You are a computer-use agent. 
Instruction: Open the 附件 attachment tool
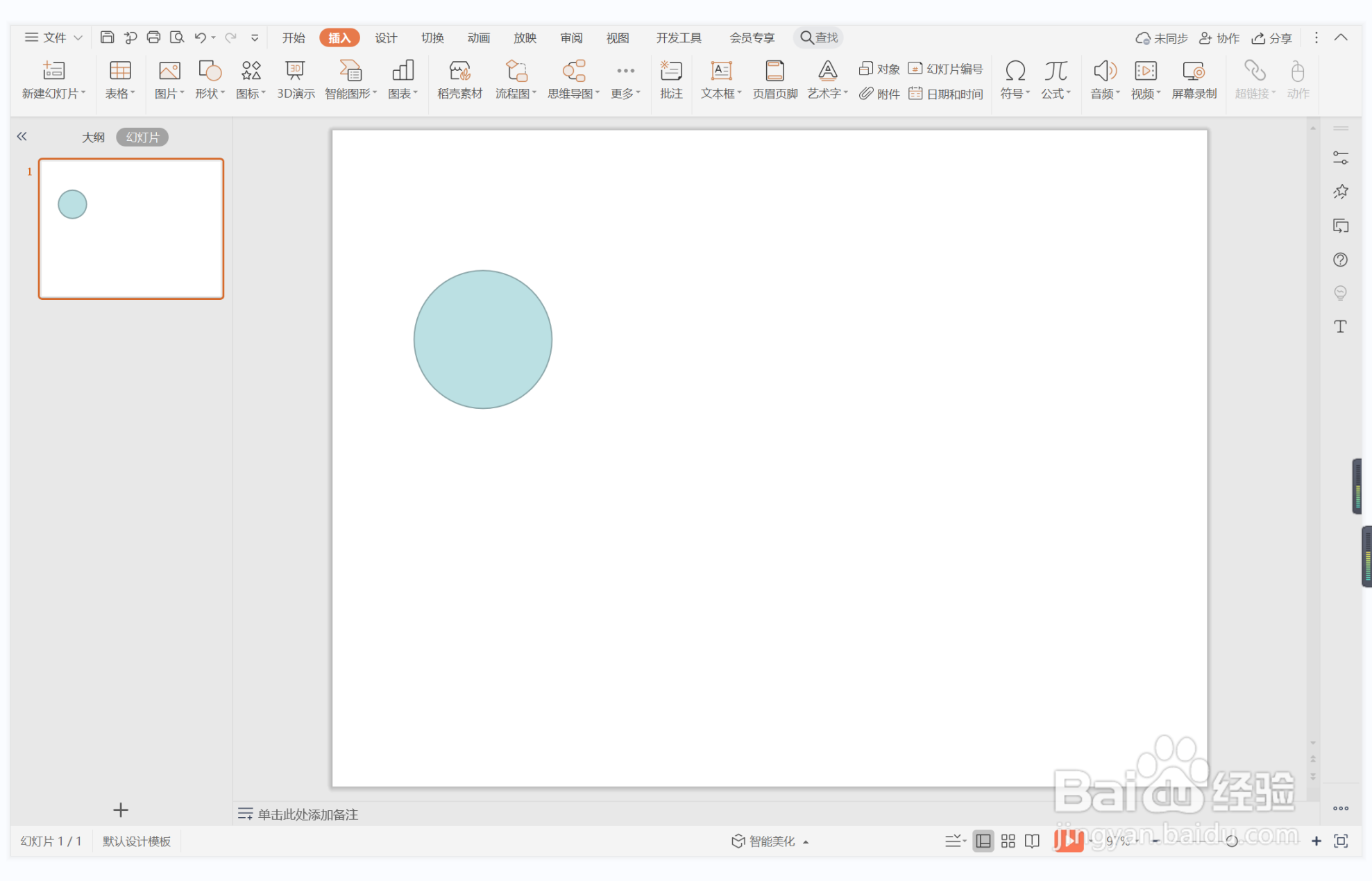pyautogui.click(x=879, y=94)
